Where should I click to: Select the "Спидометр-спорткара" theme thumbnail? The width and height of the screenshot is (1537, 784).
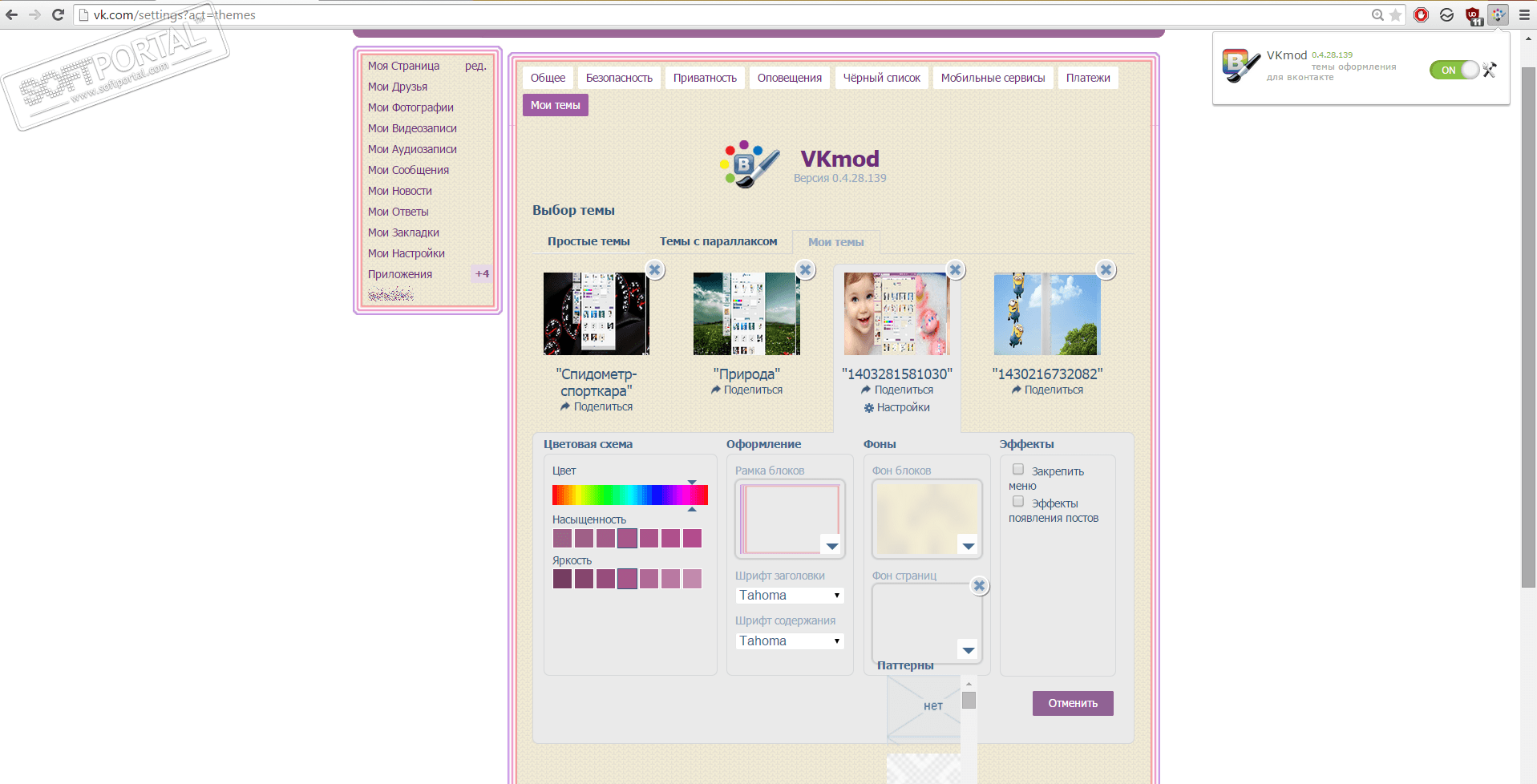(x=597, y=313)
